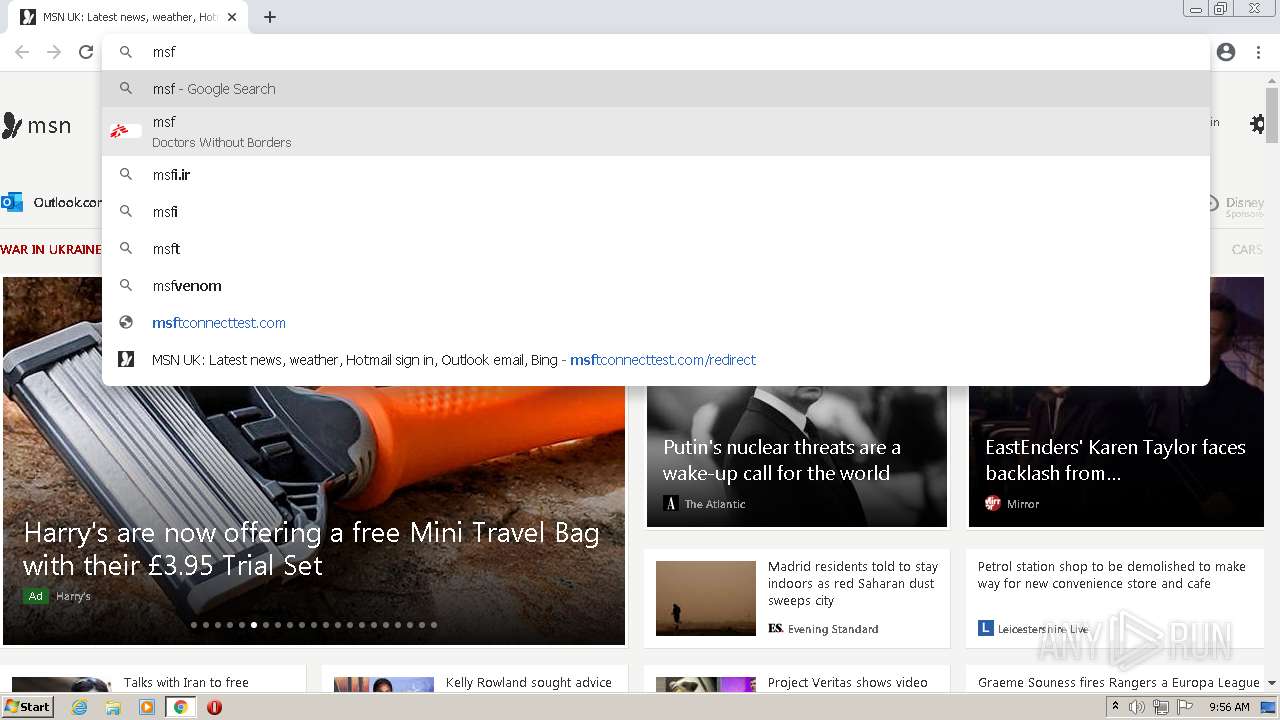Open the Project Veritas video story
Image resolution: width=1280 pixels, height=720 pixels.
click(x=848, y=683)
